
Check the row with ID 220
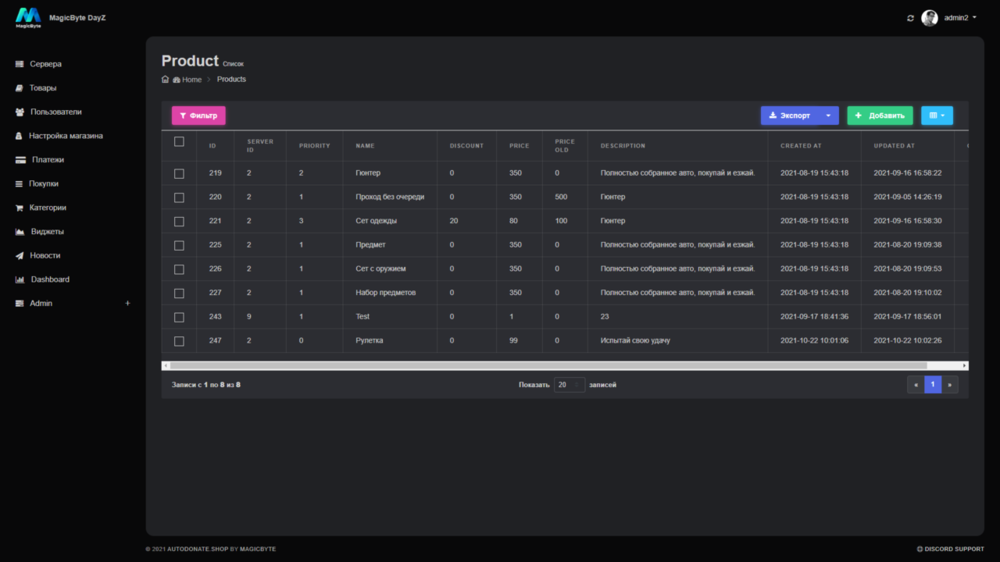click(179, 198)
